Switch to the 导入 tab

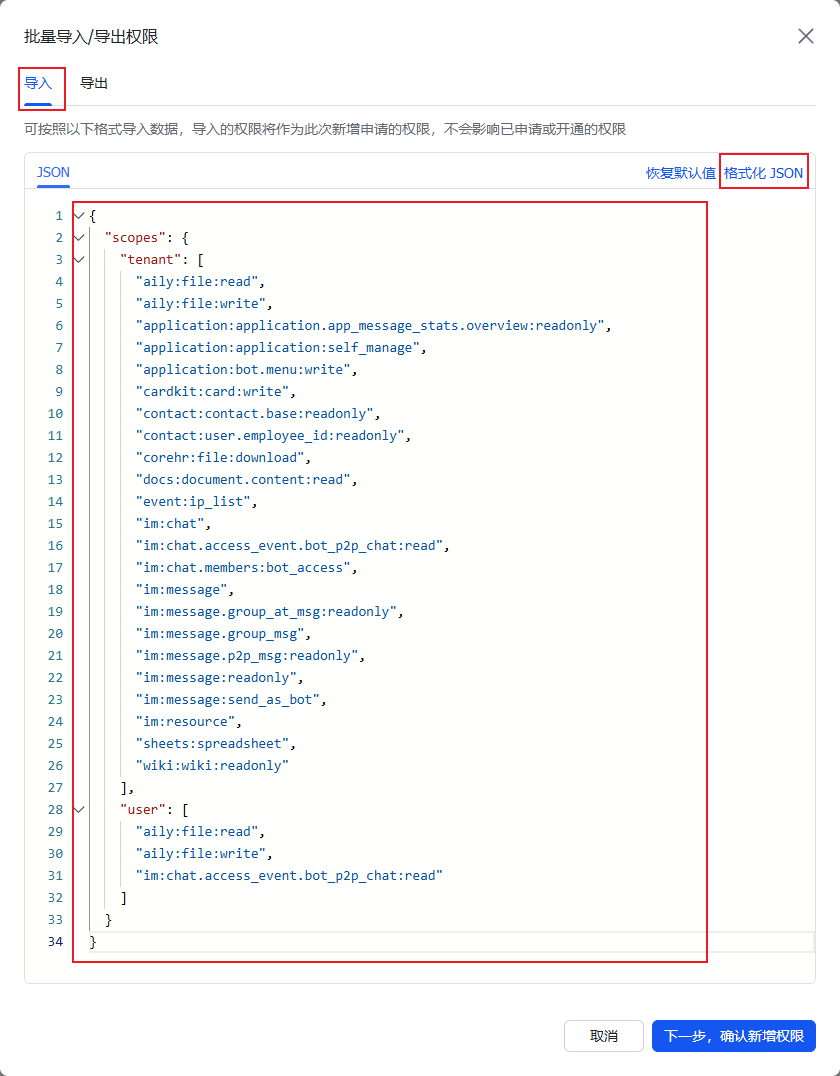pos(38,84)
